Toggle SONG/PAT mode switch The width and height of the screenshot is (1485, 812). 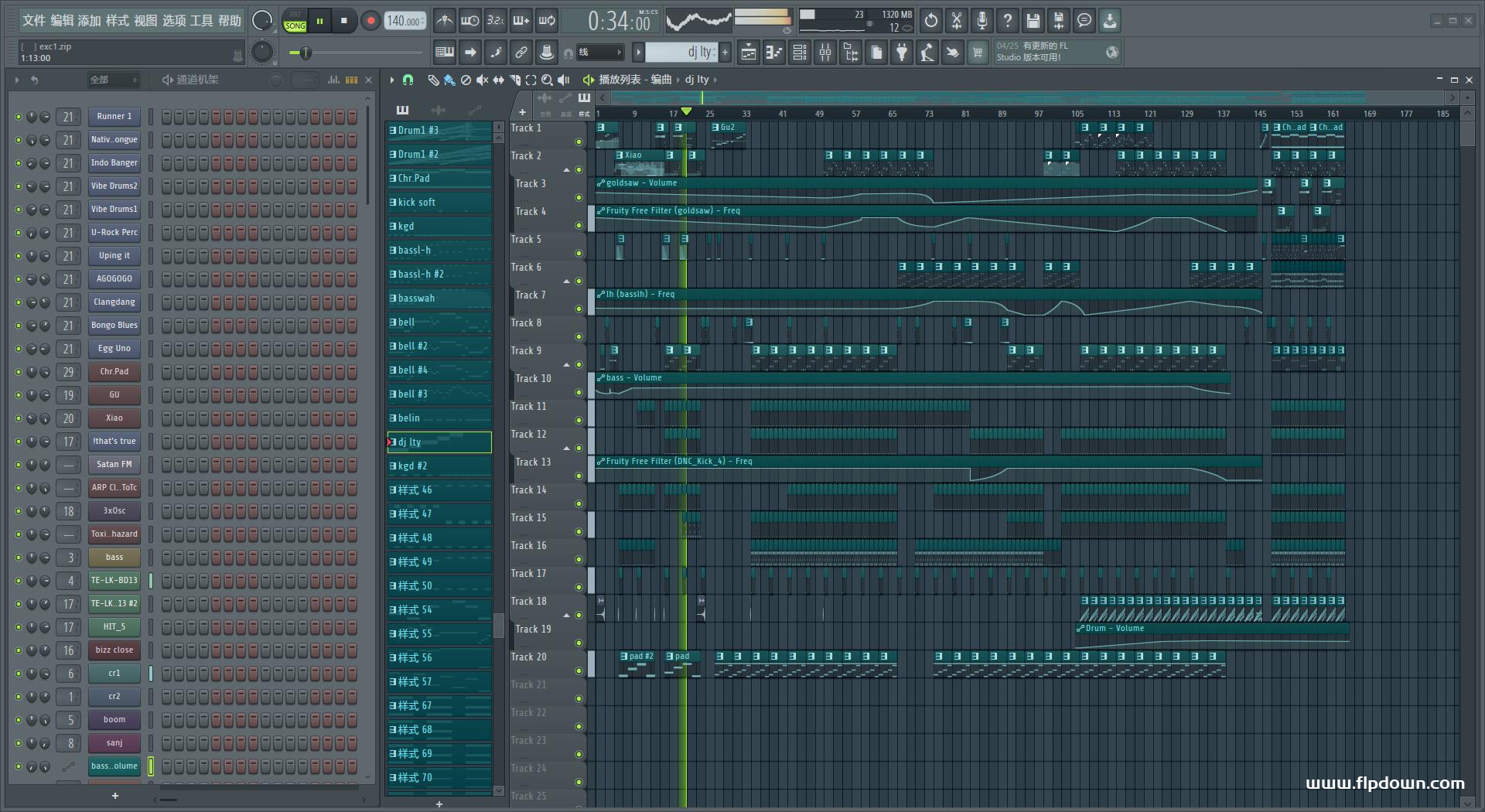(295, 21)
